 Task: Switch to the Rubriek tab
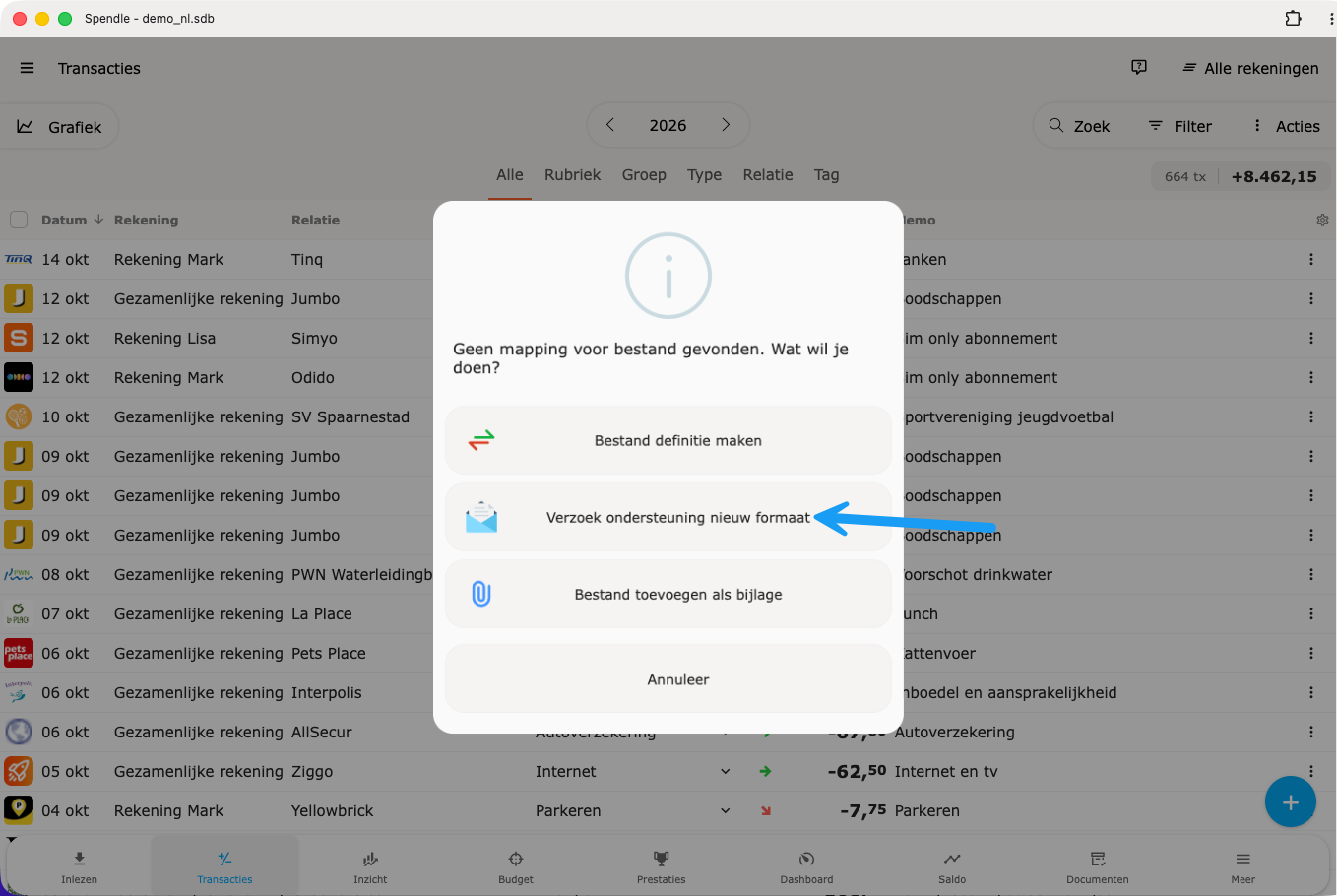(572, 174)
